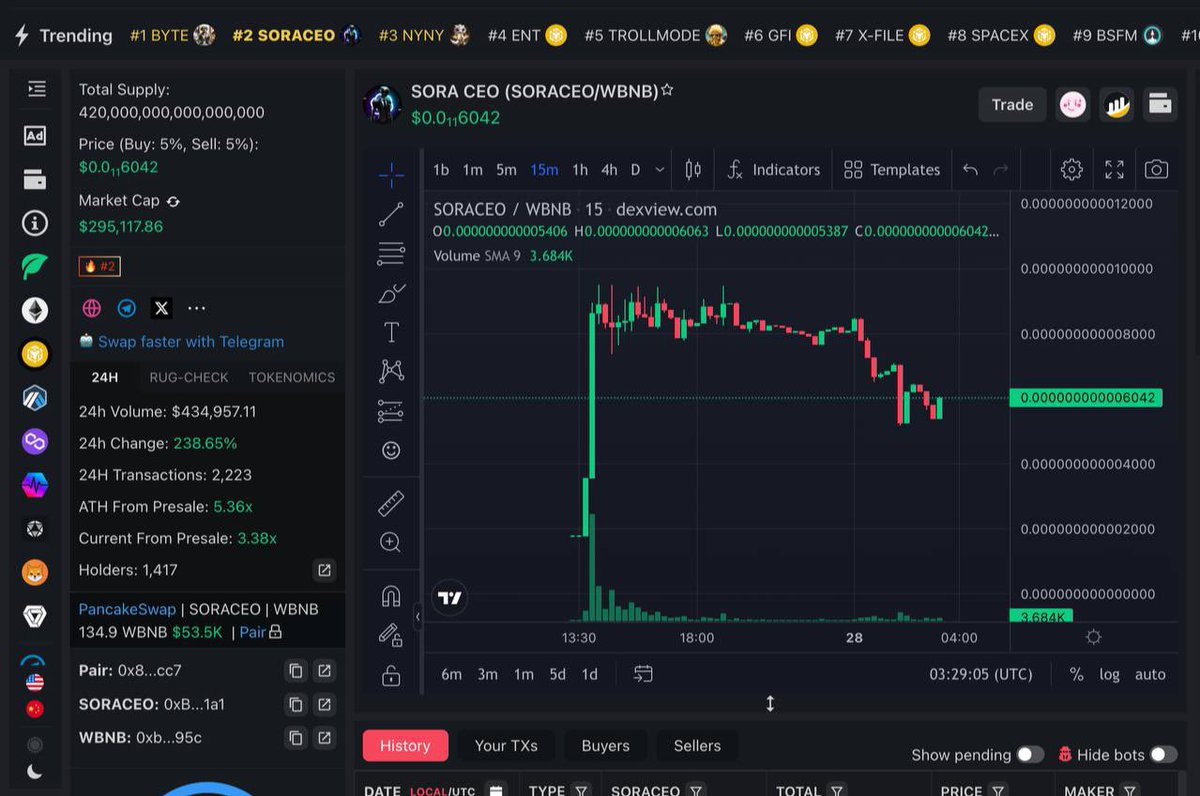Open the wallet icon beside Trade

(x=1159, y=104)
